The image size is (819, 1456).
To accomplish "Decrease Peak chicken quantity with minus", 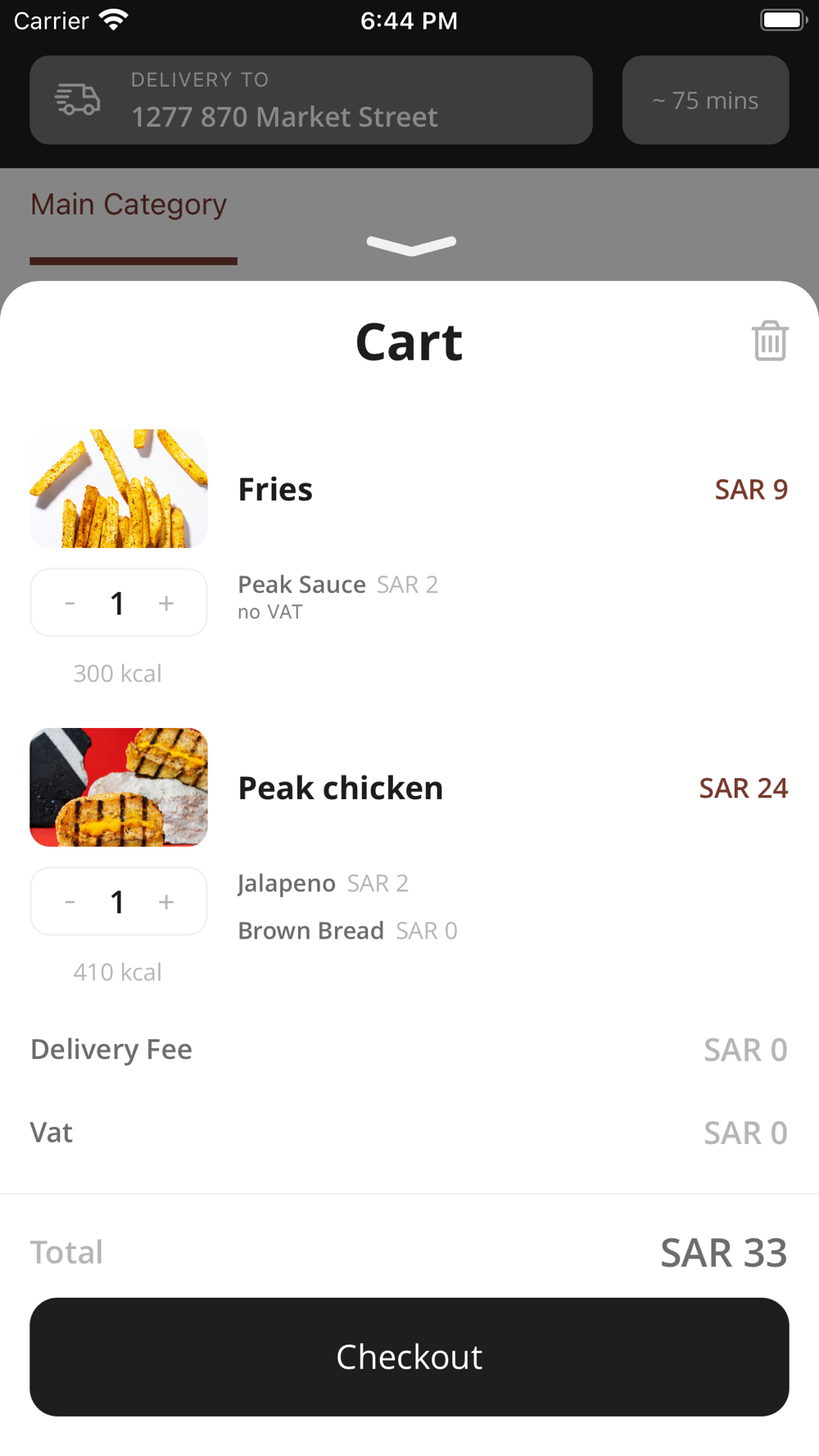I will click(70, 902).
